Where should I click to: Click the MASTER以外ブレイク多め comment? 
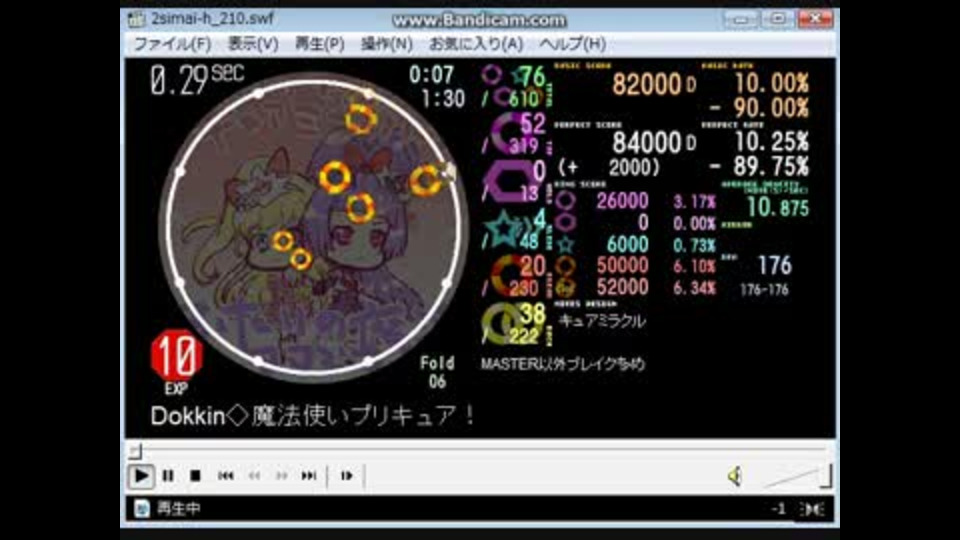[x=563, y=365]
